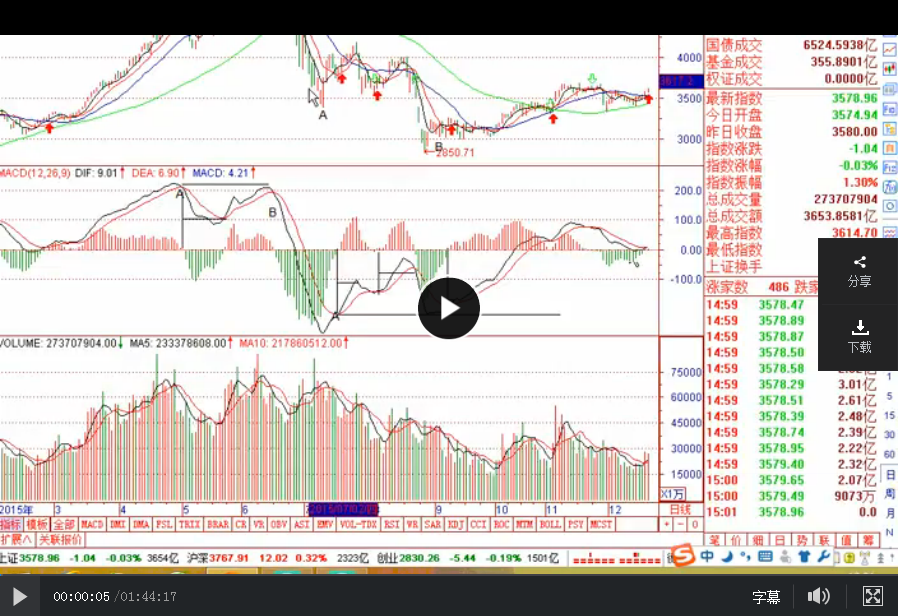898x616 pixels.
Task: Toggle the Sogou punctuation mode icon
Action: (x=745, y=556)
